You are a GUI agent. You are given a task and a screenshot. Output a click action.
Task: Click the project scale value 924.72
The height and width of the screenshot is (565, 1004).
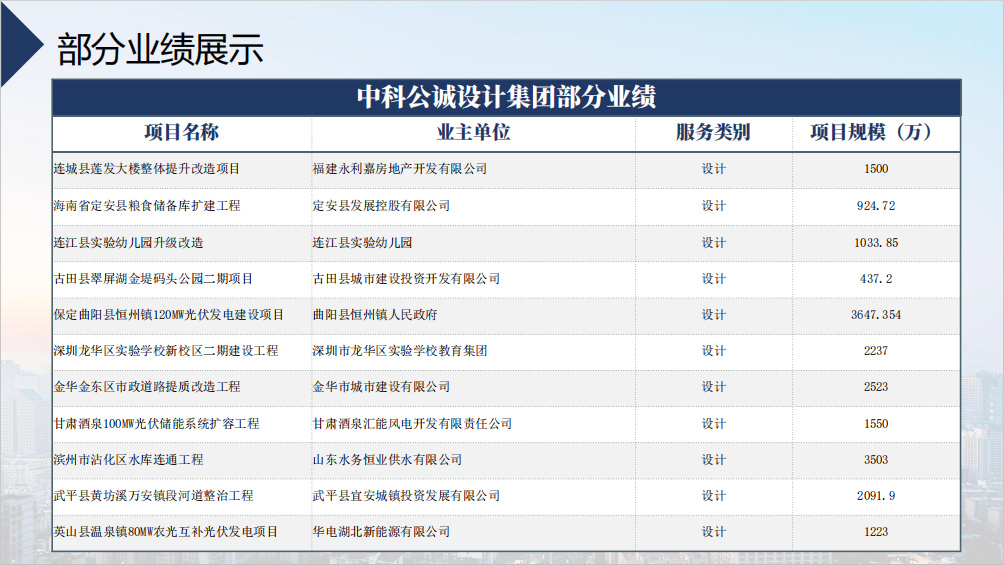point(875,206)
